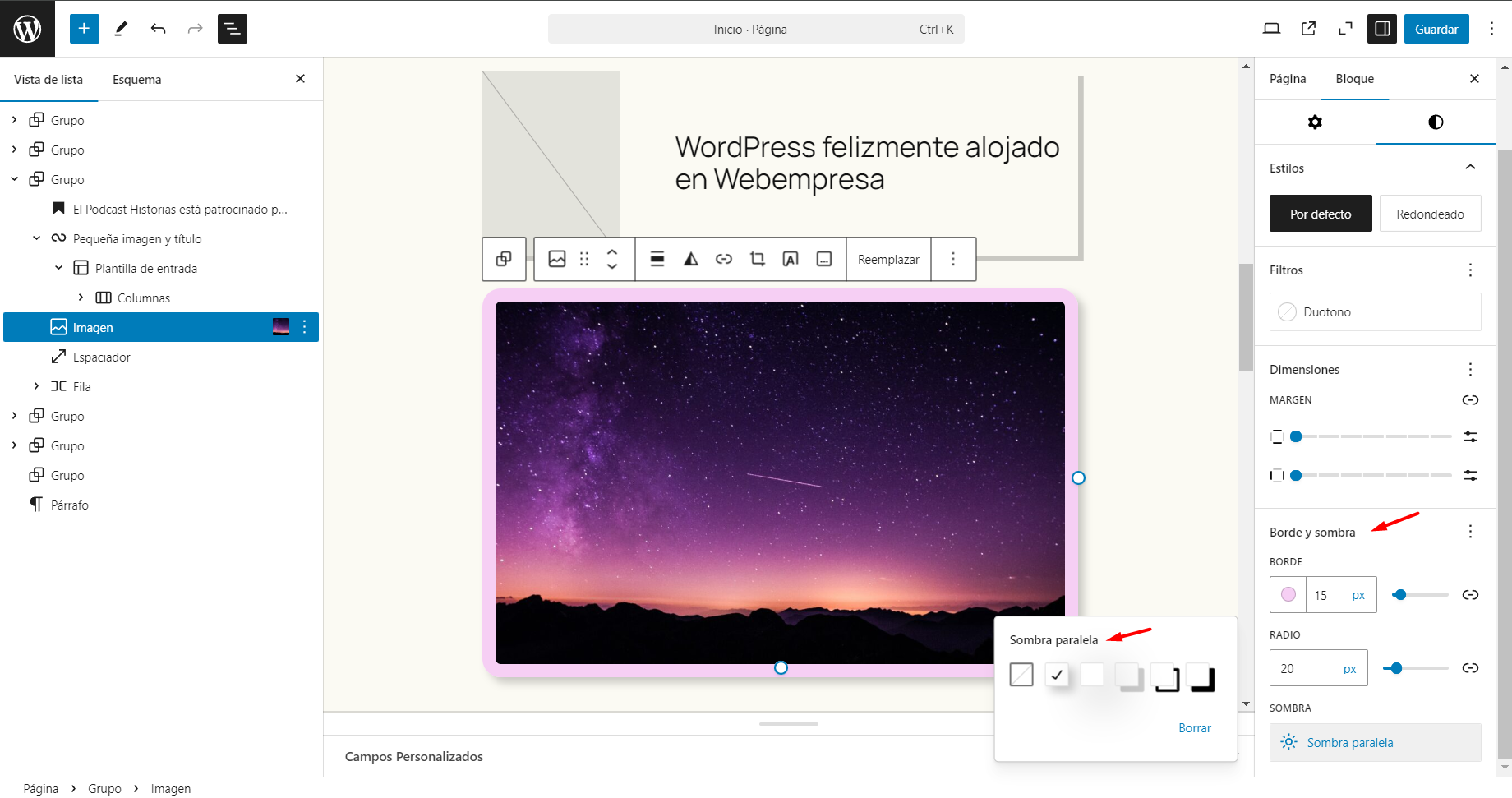Set custom size for horizontal margin

pos(1470,475)
